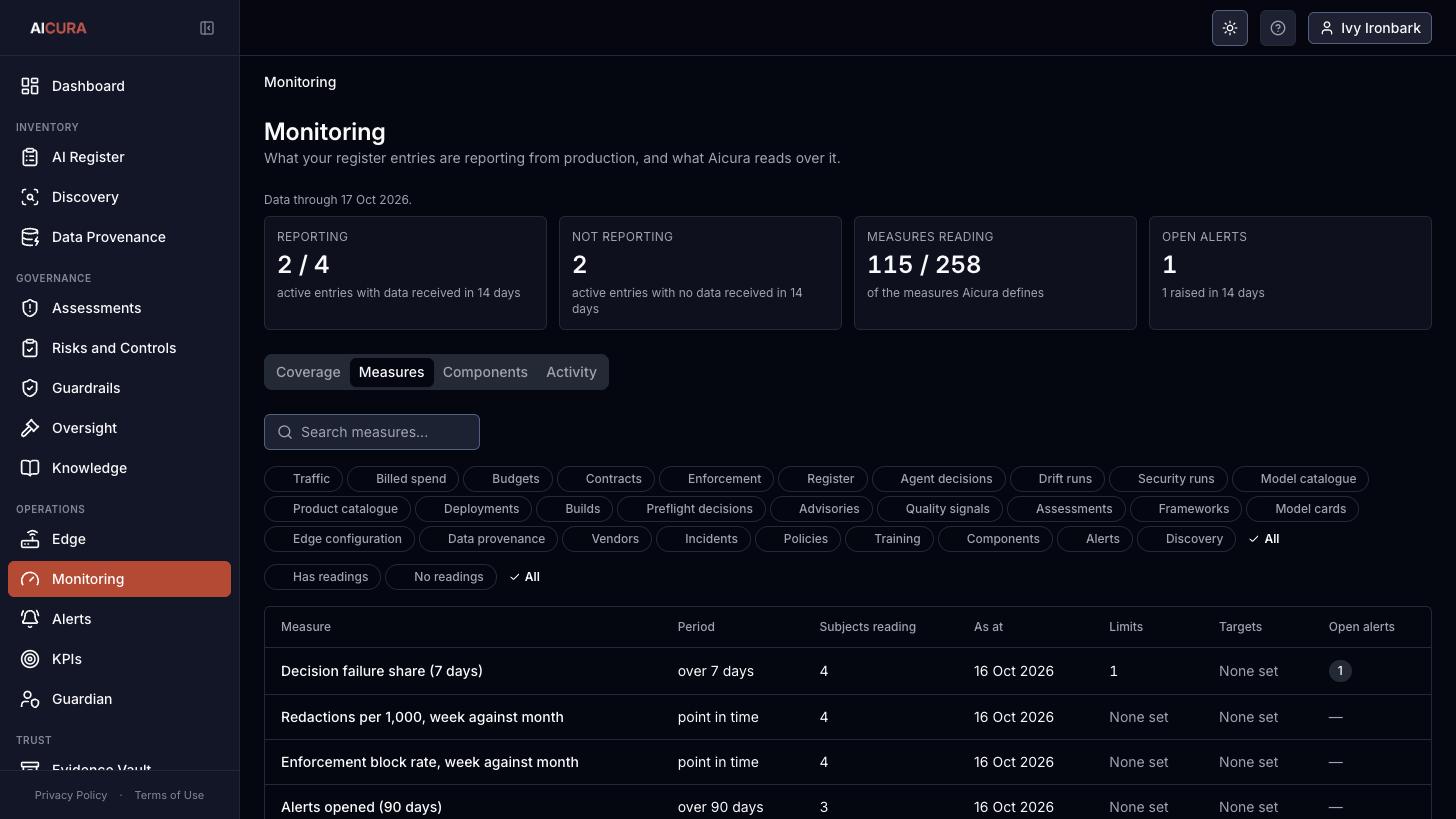Collapse the sidebar with the panel icon
The width and height of the screenshot is (1456, 819).
pos(207,28)
